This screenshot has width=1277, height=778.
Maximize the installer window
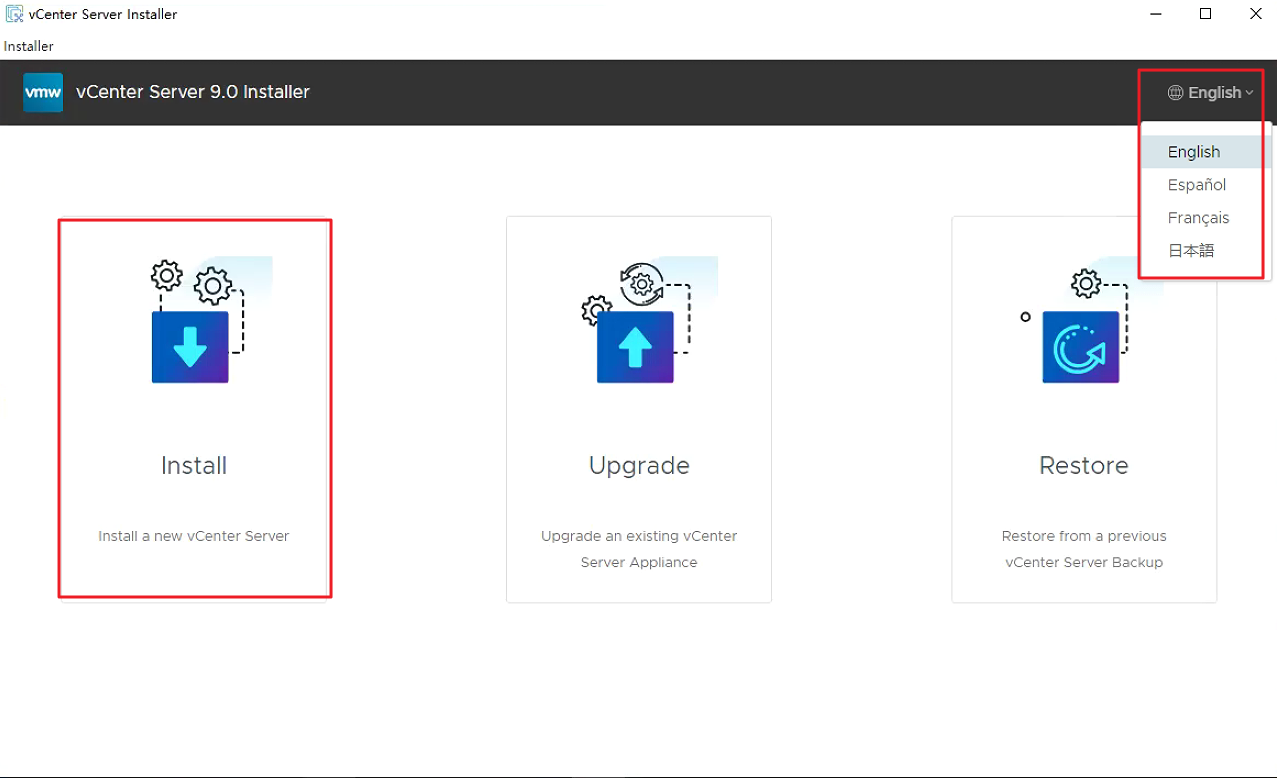1205,14
